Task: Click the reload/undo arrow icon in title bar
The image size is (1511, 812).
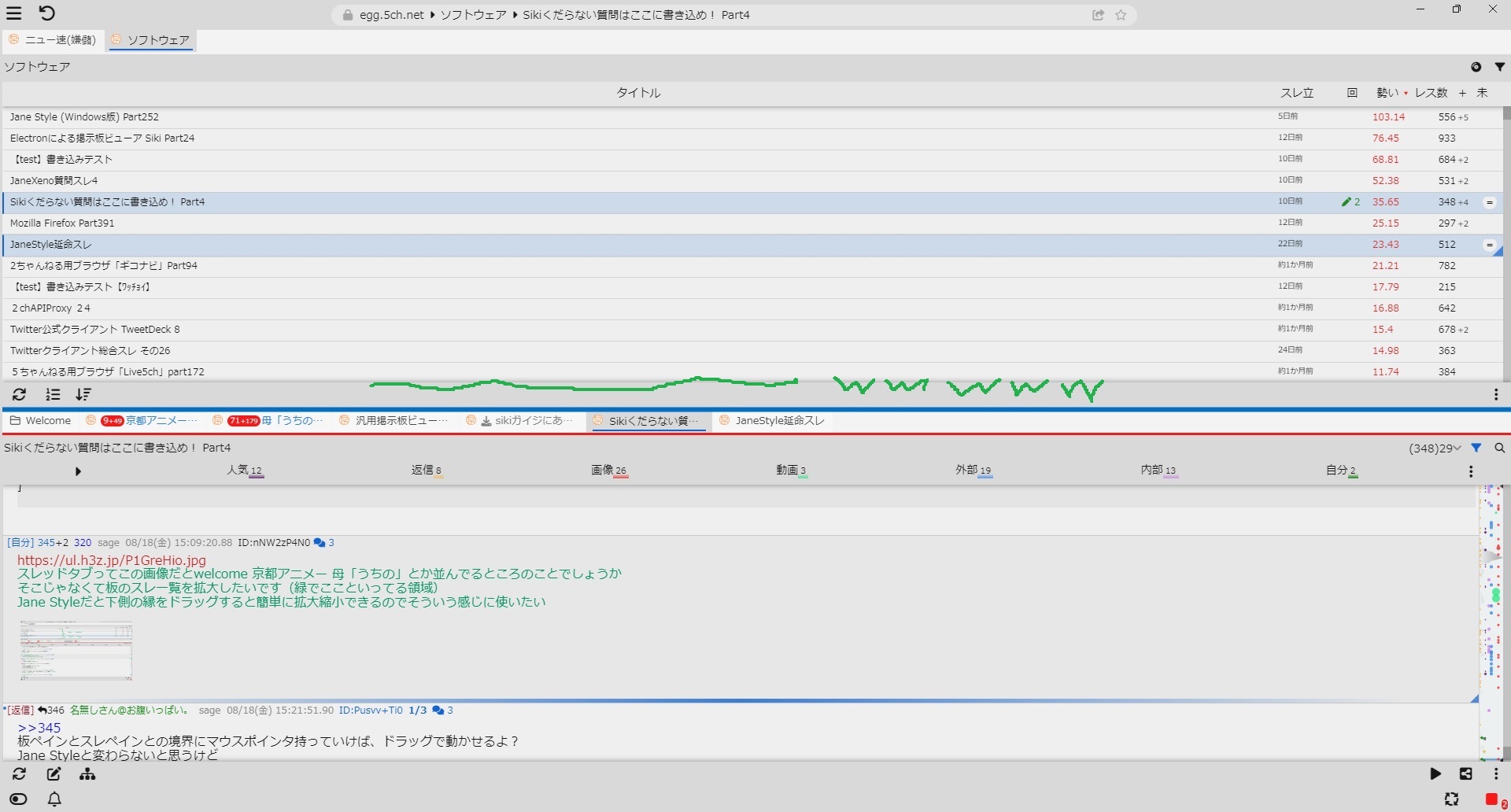Action: (x=46, y=13)
